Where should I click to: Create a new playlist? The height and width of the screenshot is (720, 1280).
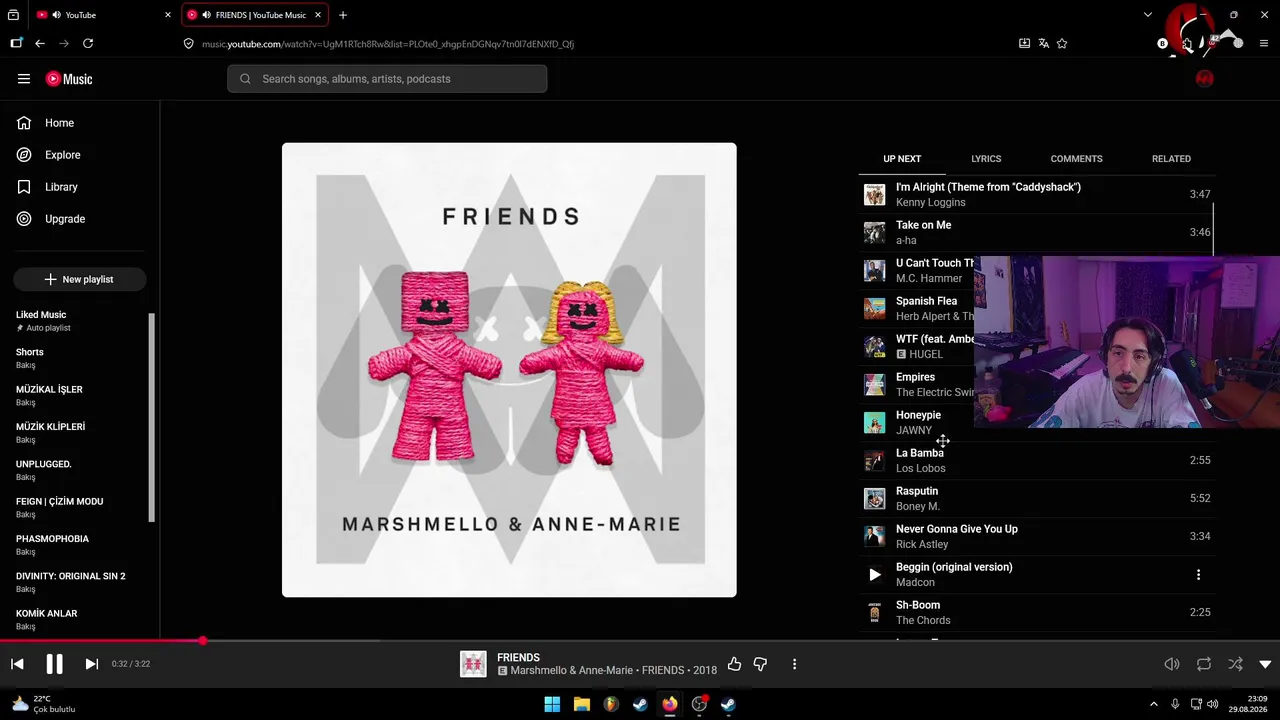pos(80,280)
